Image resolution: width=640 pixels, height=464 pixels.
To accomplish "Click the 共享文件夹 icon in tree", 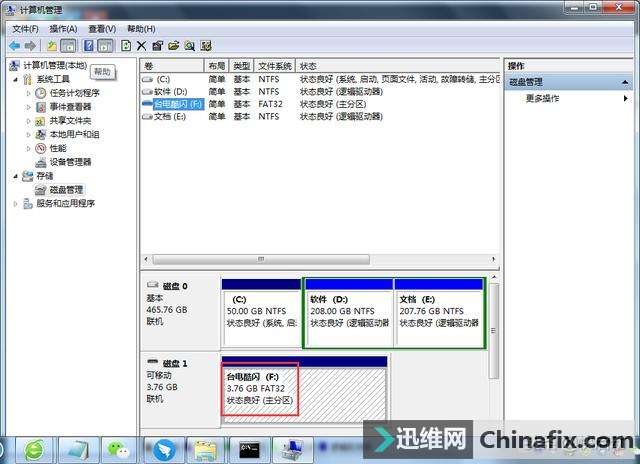I will pos(40,121).
